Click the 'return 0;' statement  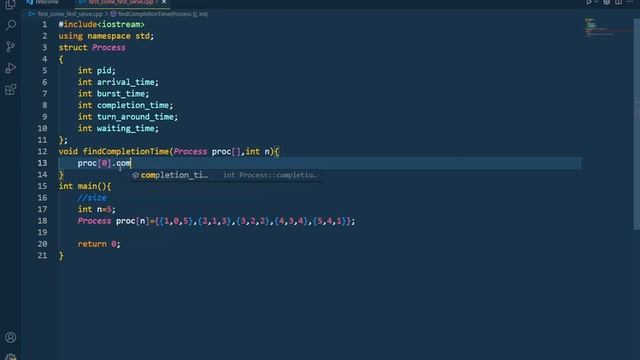[x=99, y=244]
